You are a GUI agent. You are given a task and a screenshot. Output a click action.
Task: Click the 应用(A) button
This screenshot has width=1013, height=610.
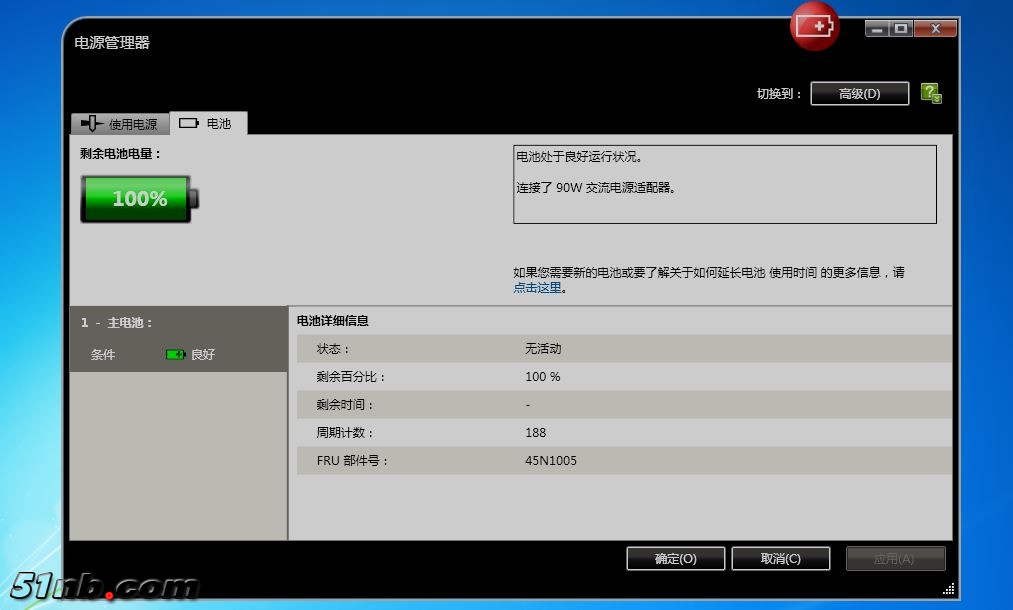(x=895, y=558)
